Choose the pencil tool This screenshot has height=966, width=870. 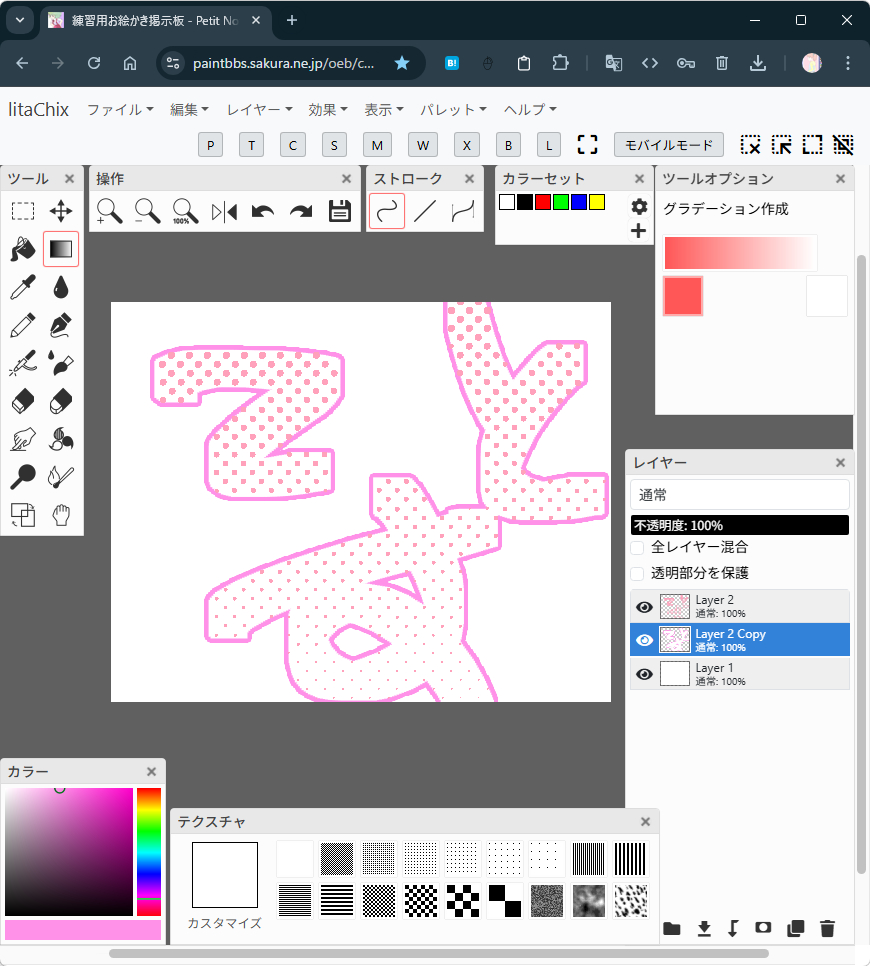(x=23, y=326)
